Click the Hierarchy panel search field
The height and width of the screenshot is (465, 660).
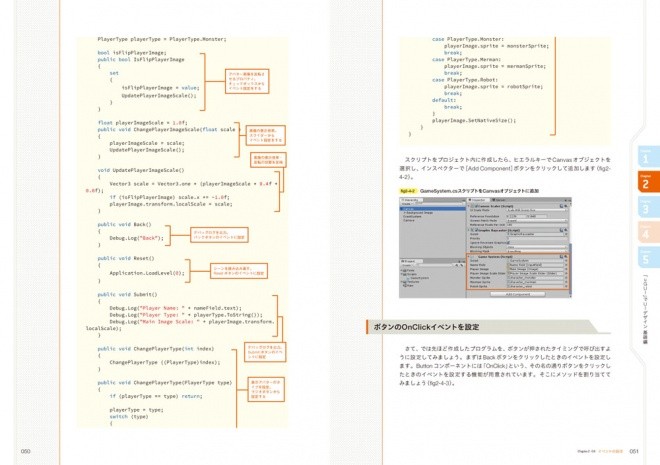pos(438,204)
